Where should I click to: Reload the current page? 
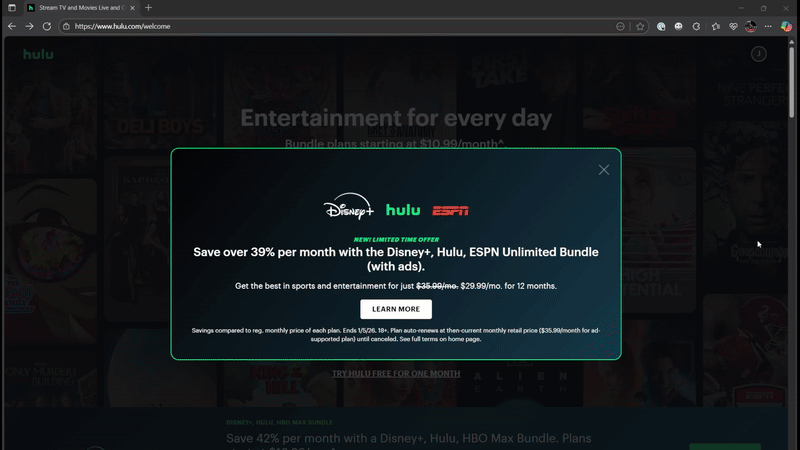coord(47,27)
